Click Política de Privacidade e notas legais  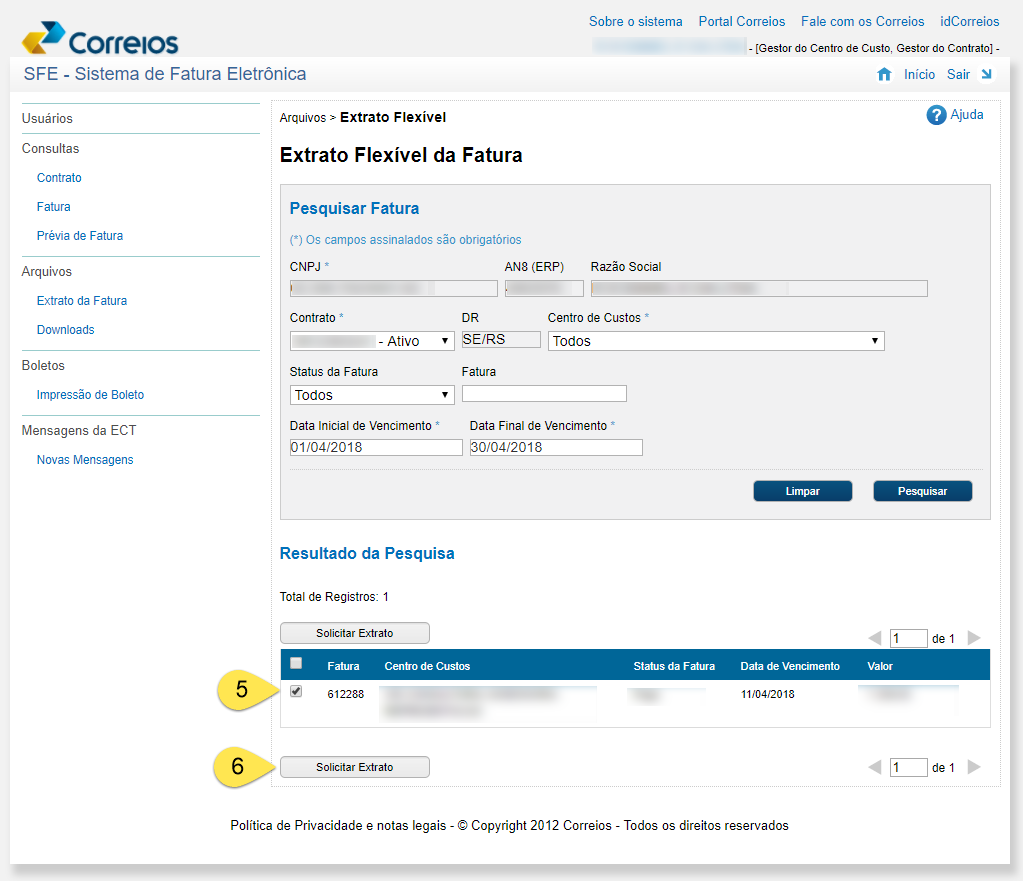338,826
